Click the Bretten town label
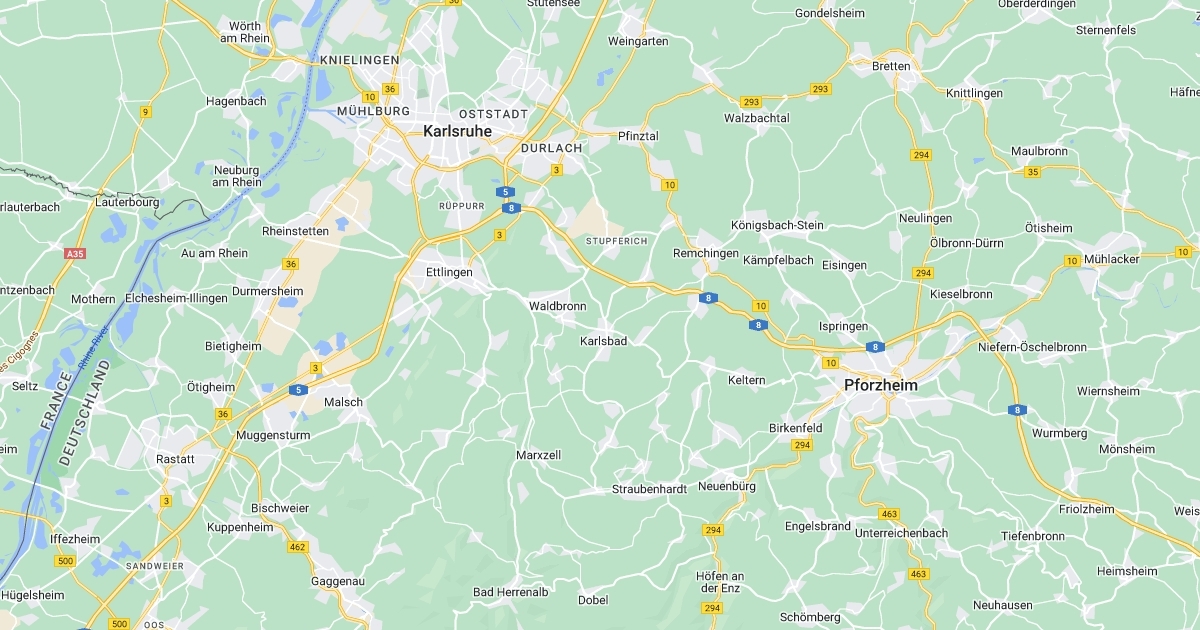Screen dimensions: 1200x630 click(891, 67)
